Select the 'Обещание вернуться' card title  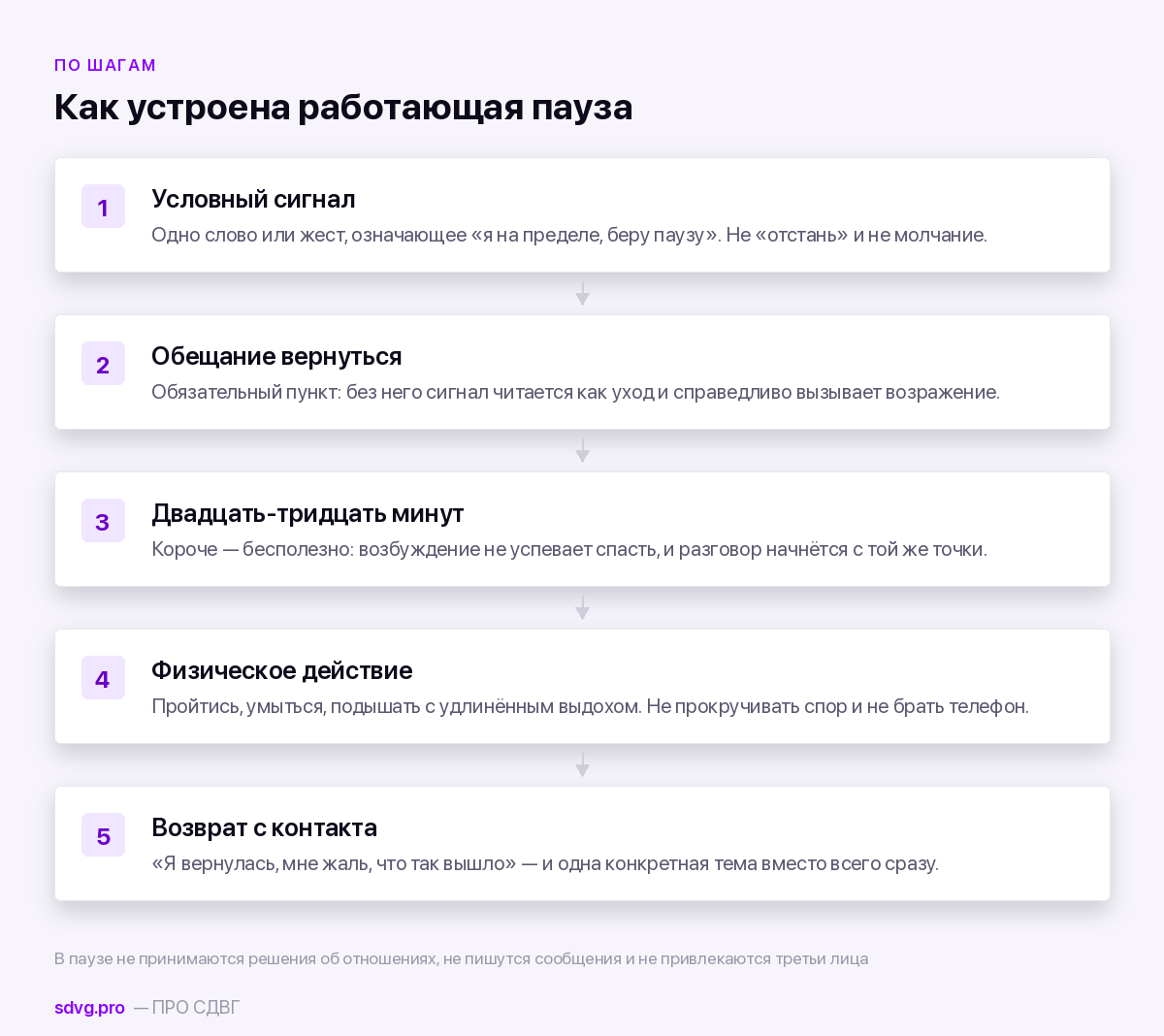click(x=276, y=356)
